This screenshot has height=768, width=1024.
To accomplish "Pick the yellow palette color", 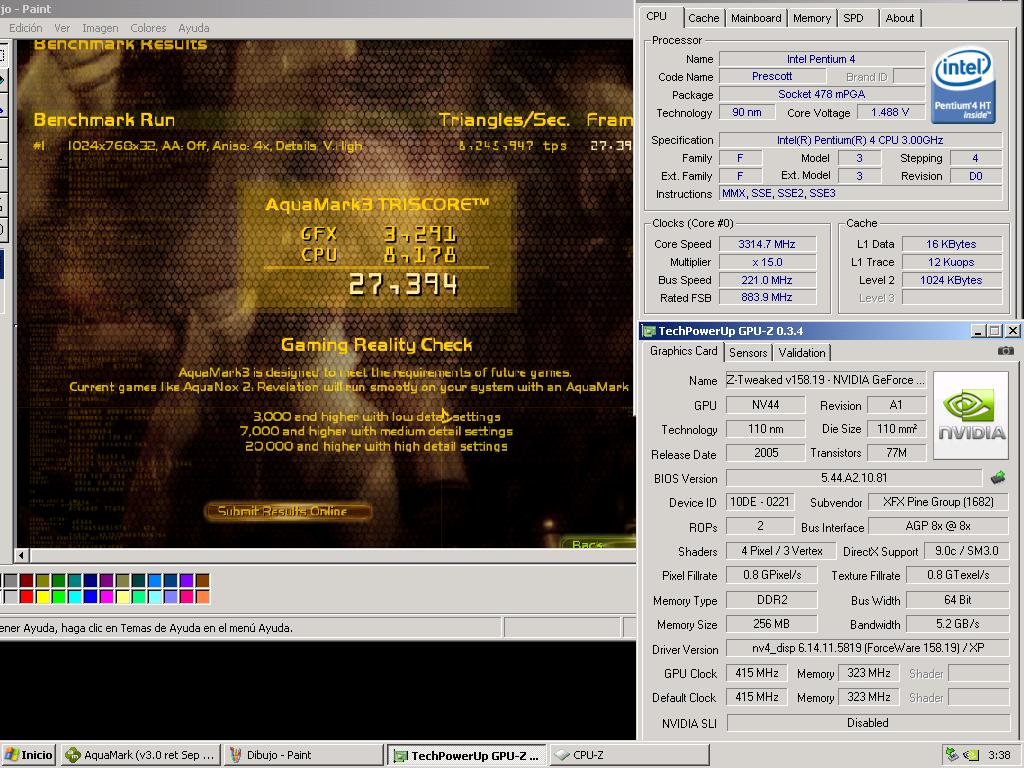I will [x=42, y=596].
